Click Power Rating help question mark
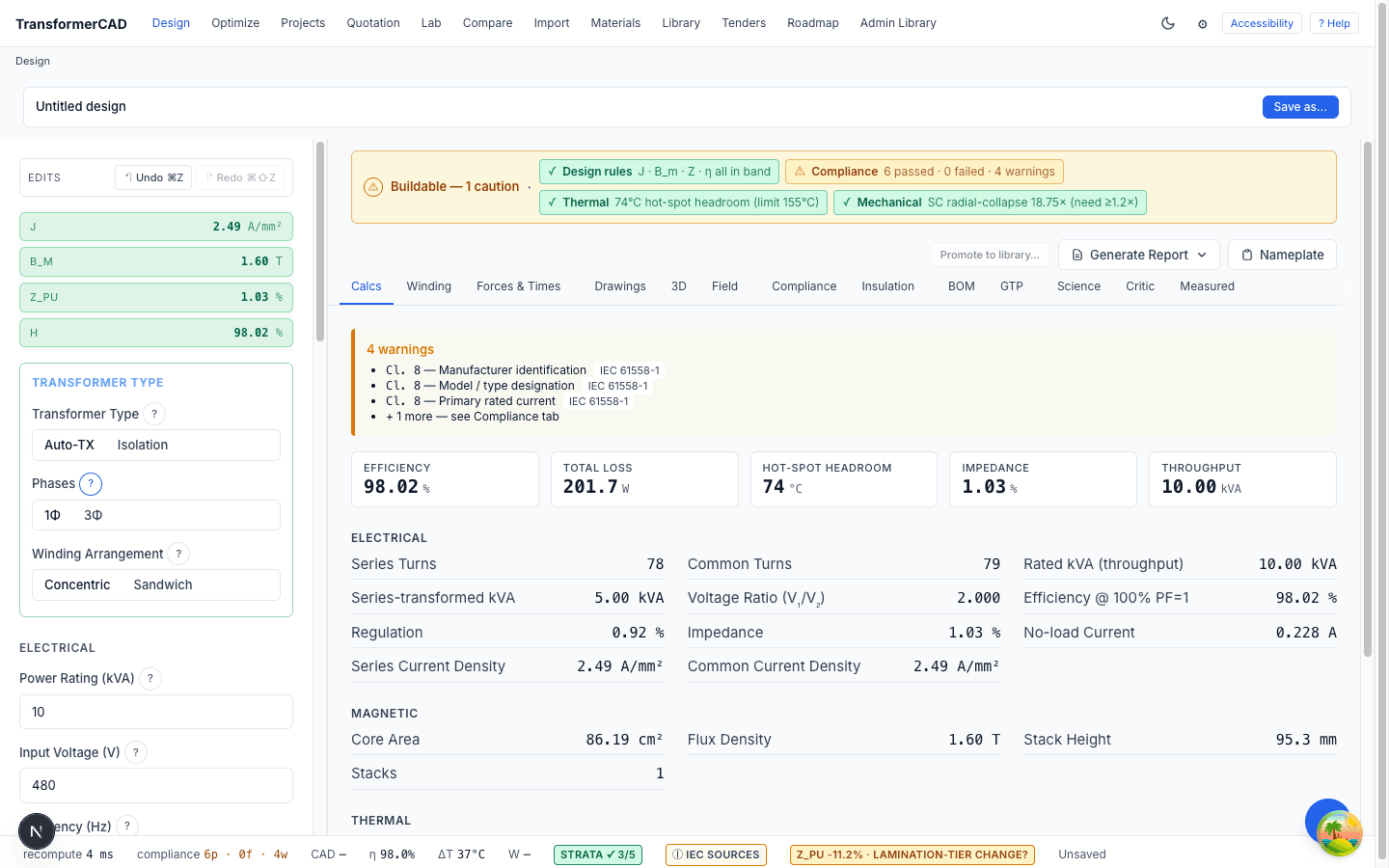The width and height of the screenshot is (1389, 868). tap(150, 679)
